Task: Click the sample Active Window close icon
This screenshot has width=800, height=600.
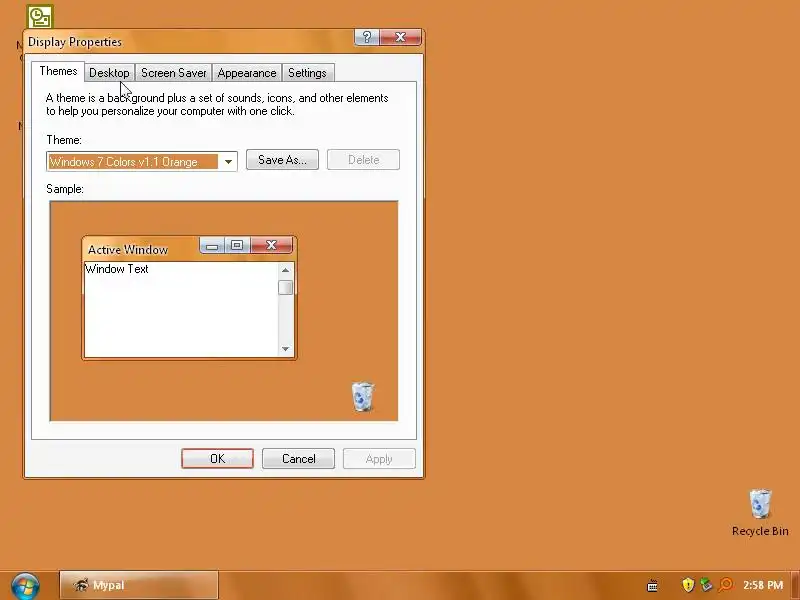Action: coord(271,245)
